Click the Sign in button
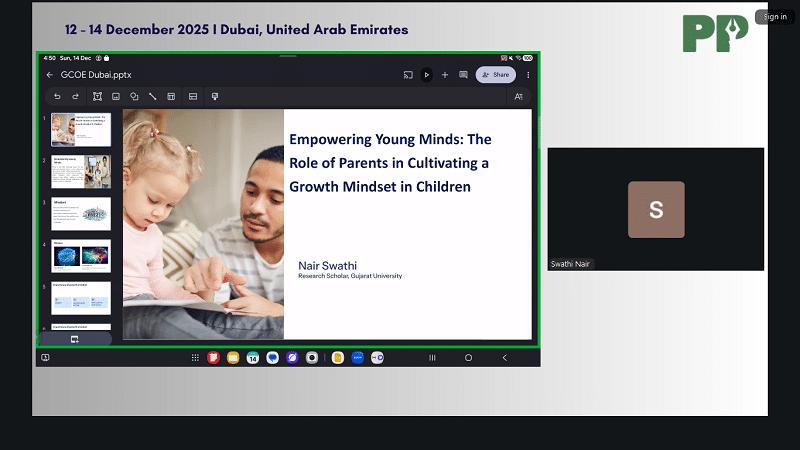The height and width of the screenshot is (450, 800). 775,16
